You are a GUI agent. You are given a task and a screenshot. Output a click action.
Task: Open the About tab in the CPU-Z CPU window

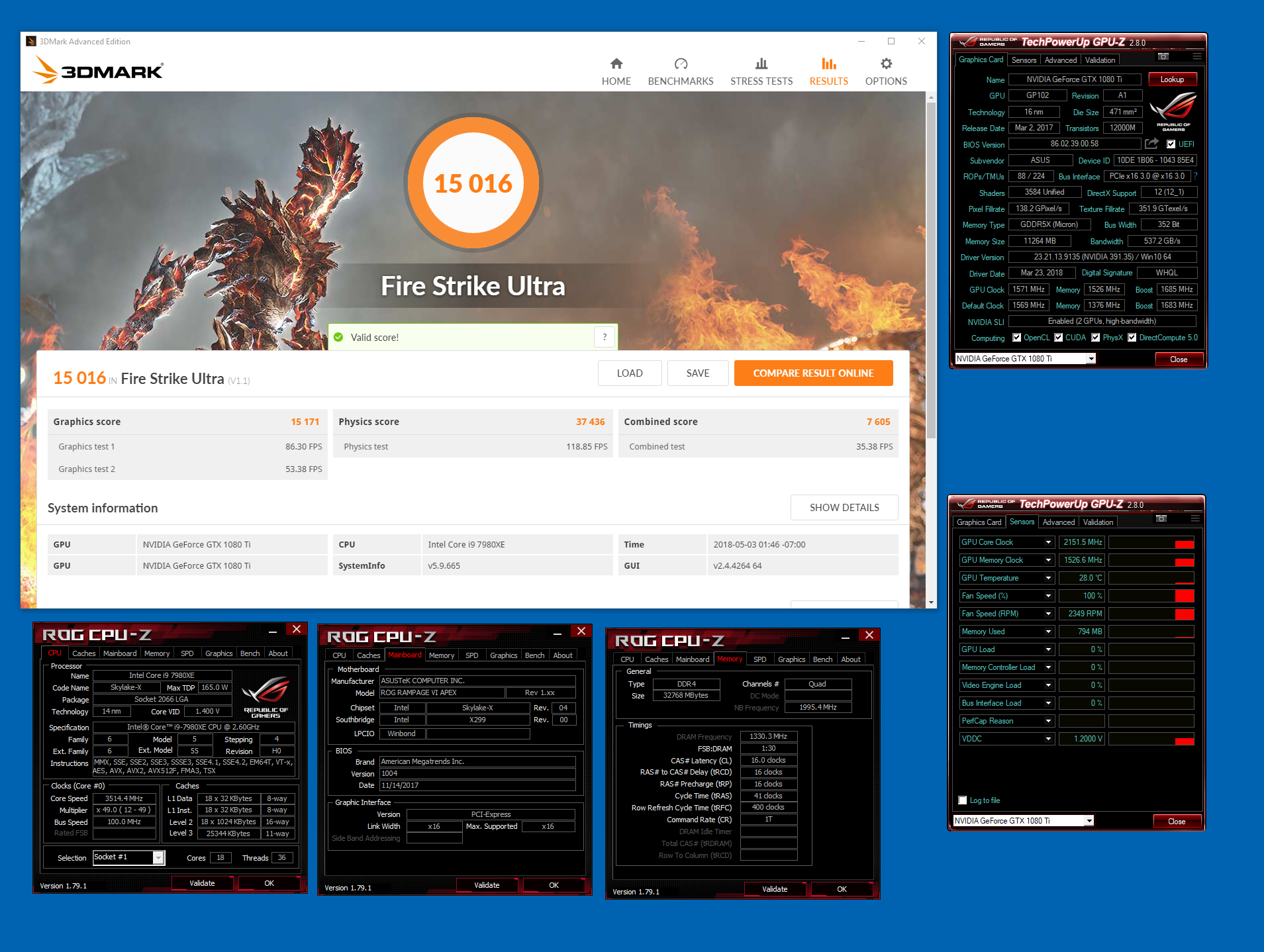[278, 653]
